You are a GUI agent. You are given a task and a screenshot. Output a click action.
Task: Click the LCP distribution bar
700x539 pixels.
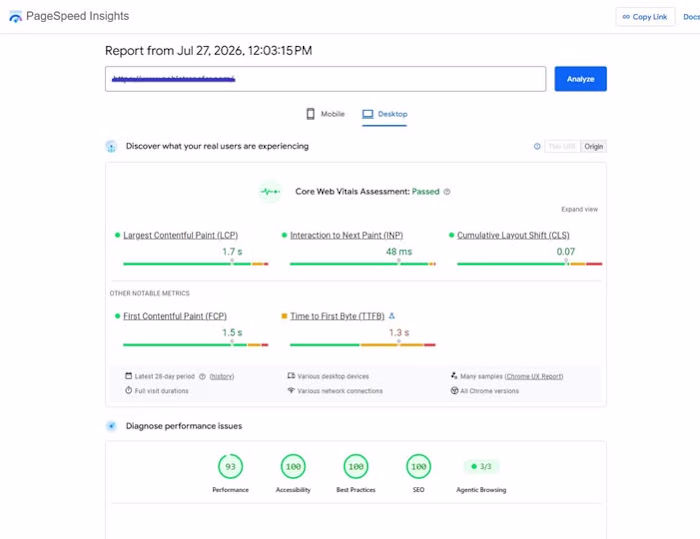pos(196,264)
